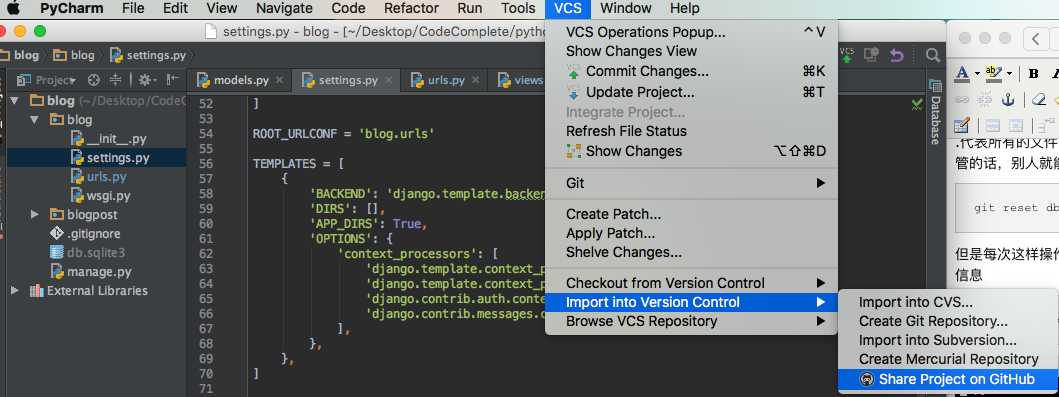Click the collapse all icon in Project panel

pos(115,80)
